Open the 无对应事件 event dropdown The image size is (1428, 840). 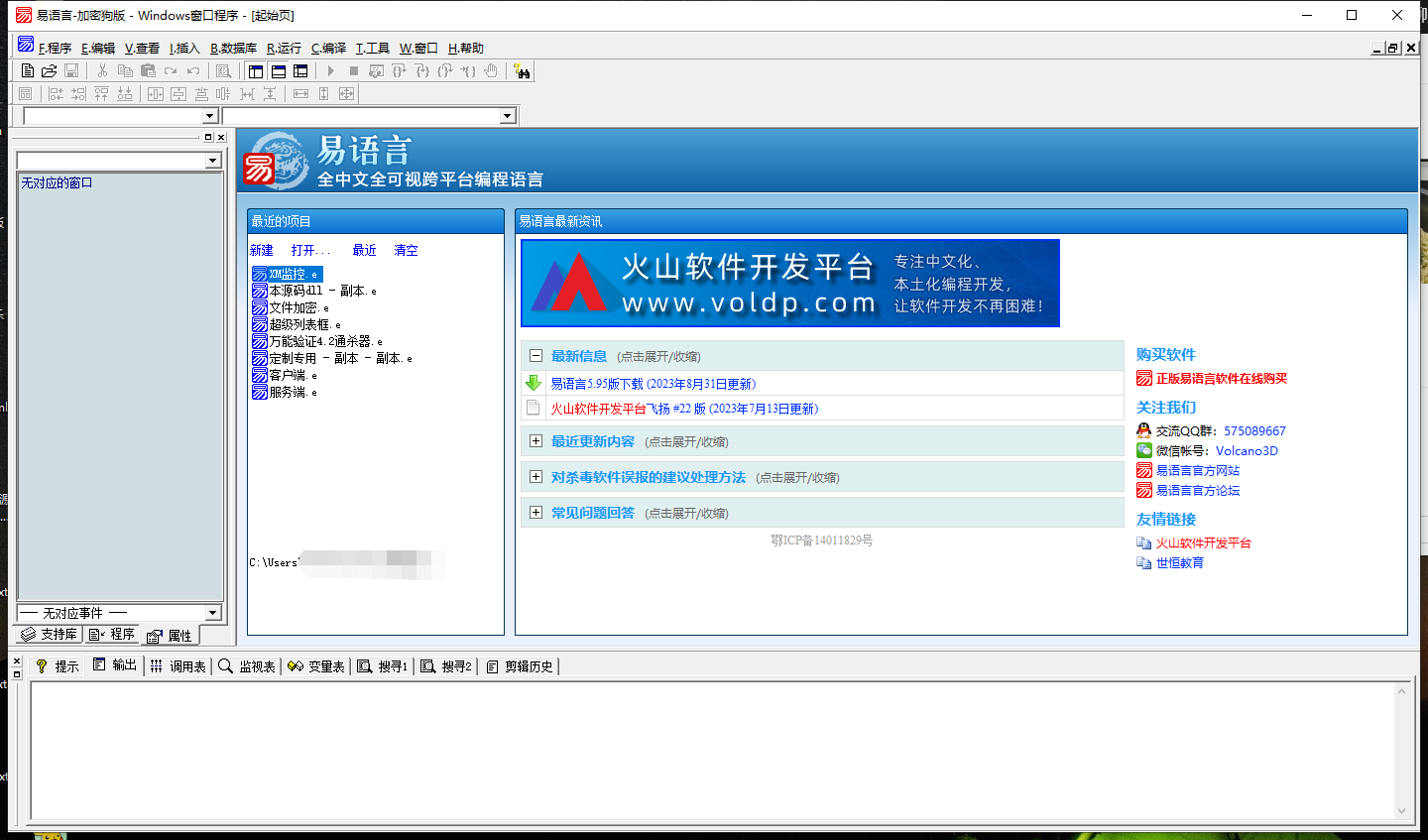(212, 613)
